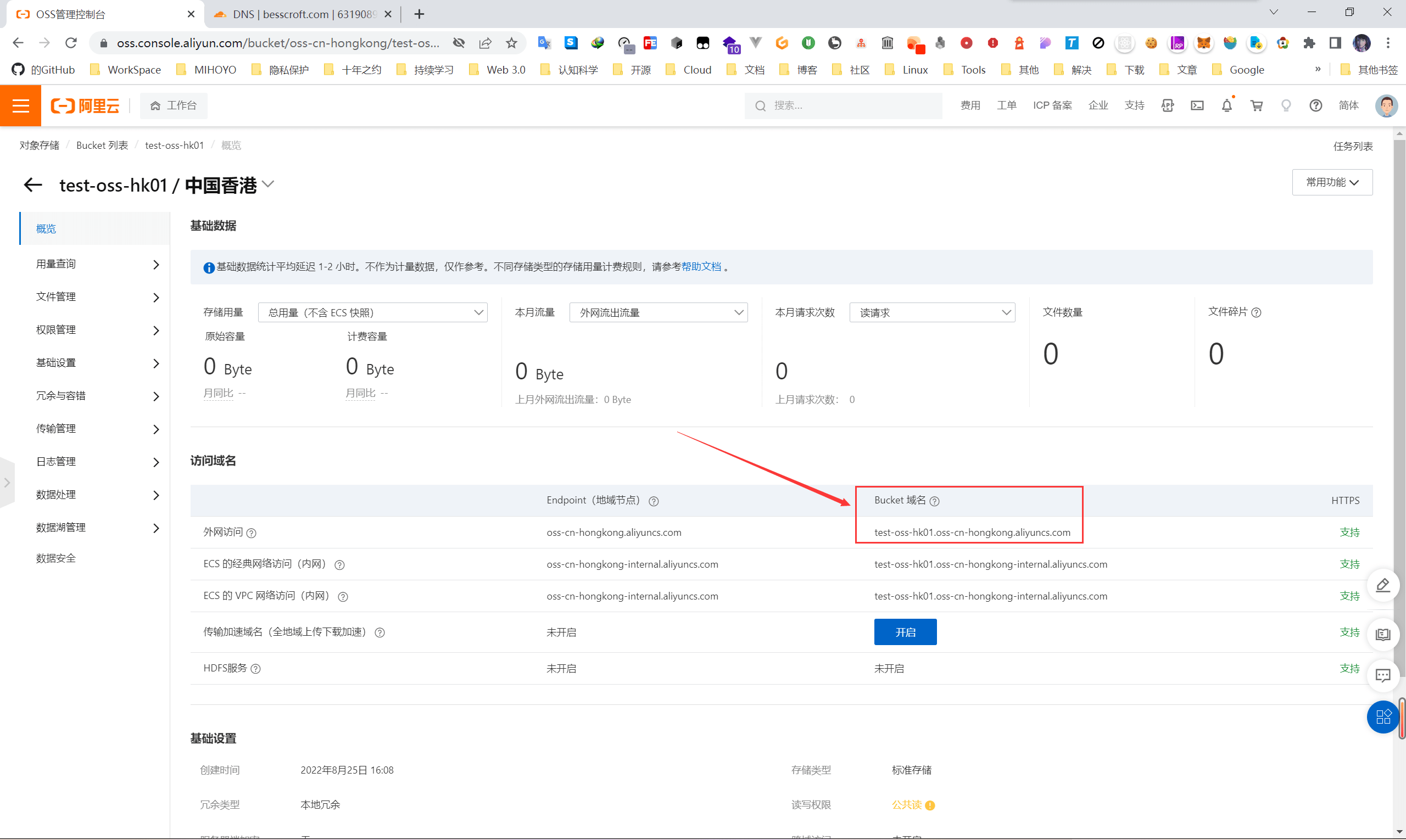The image size is (1406, 840).
Task: Click the help icon beside 传输加速域名
Action: pyautogui.click(x=380, y=633)
